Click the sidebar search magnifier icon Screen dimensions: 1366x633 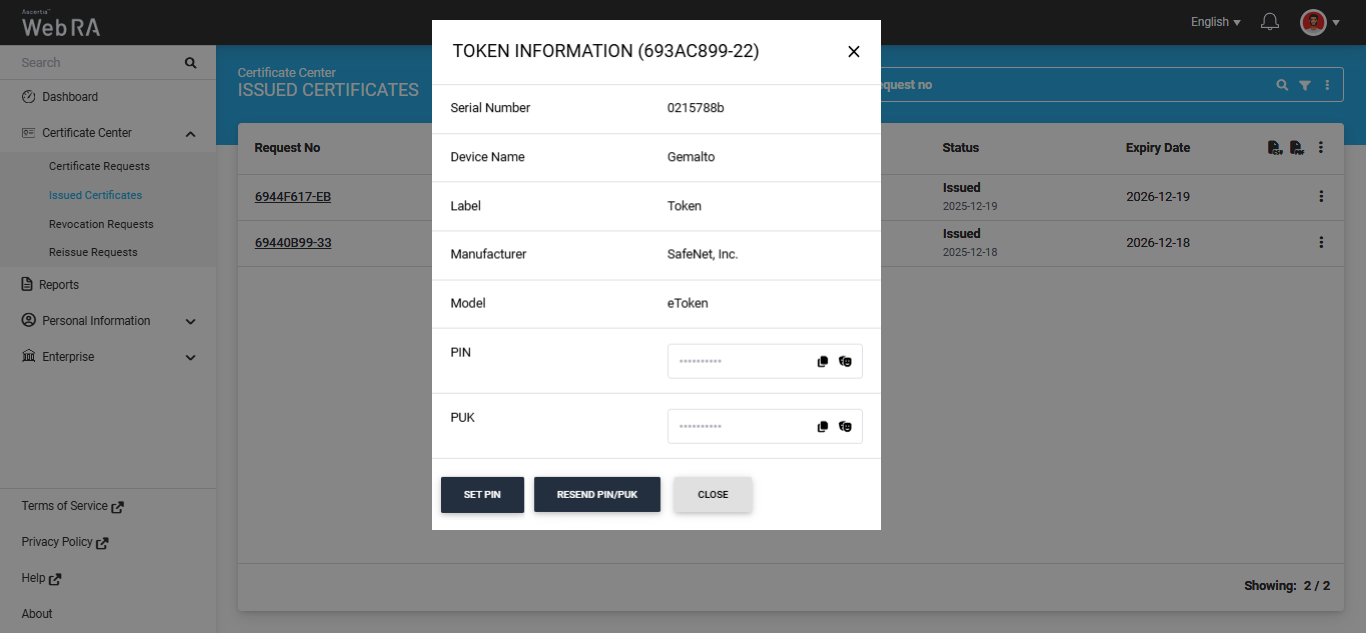coord(191,63)
